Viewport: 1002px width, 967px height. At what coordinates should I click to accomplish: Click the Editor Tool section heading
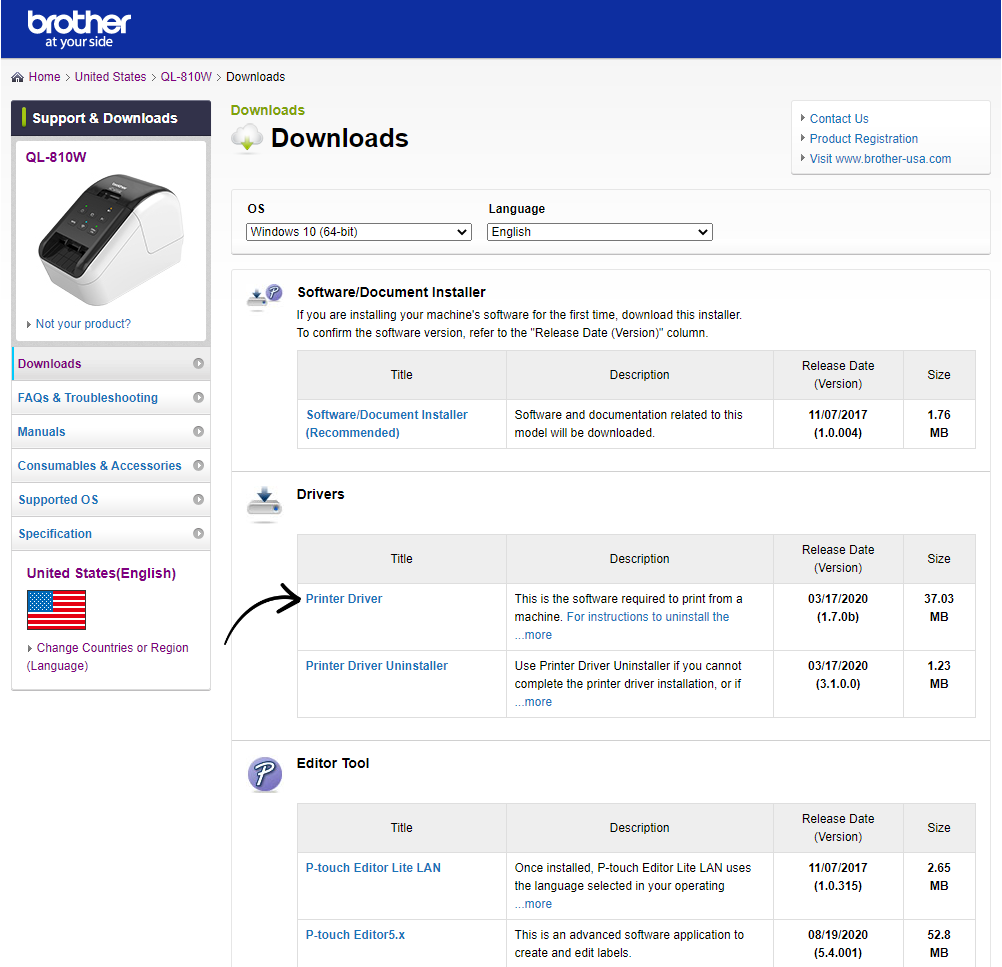point(333,763)
